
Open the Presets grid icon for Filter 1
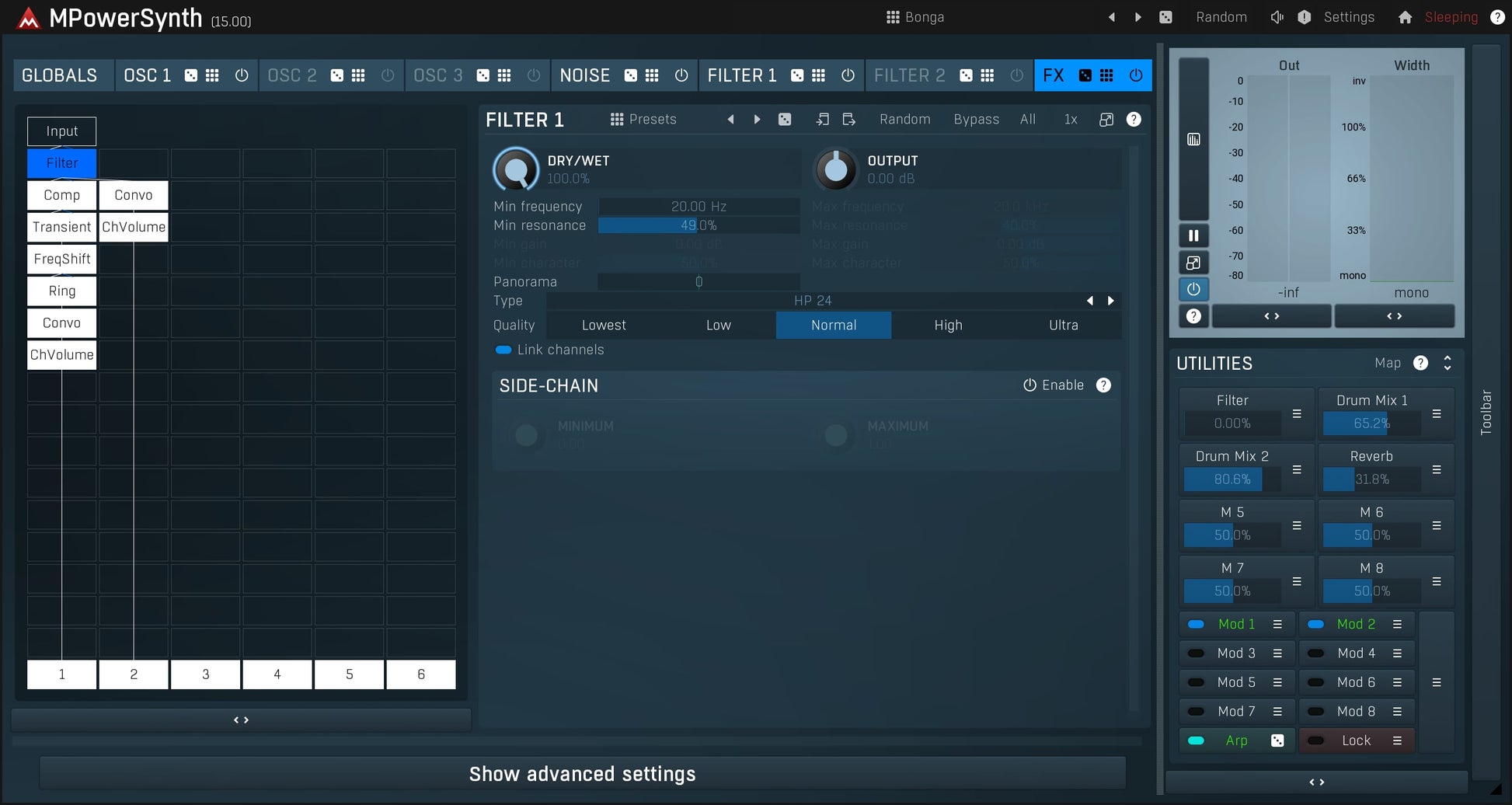coord(616,119)
